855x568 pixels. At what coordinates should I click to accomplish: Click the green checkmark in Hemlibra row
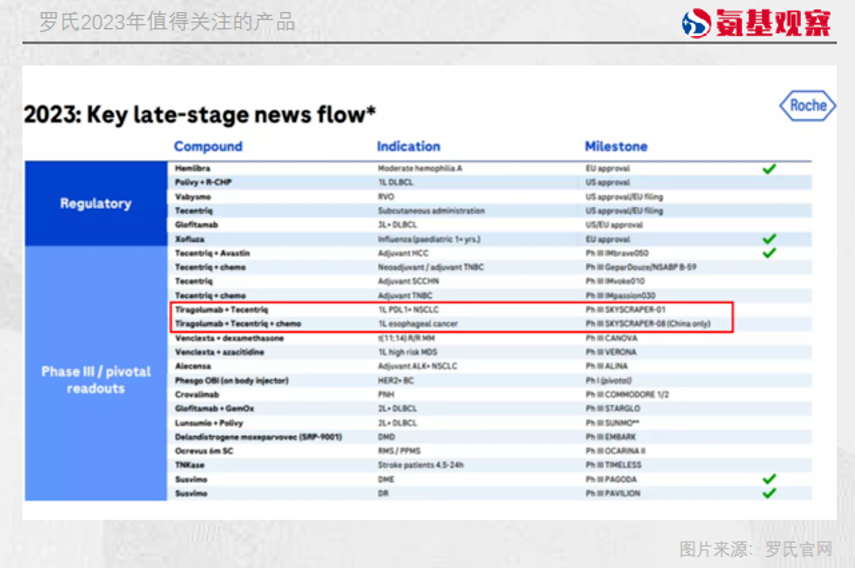(768, 169)
